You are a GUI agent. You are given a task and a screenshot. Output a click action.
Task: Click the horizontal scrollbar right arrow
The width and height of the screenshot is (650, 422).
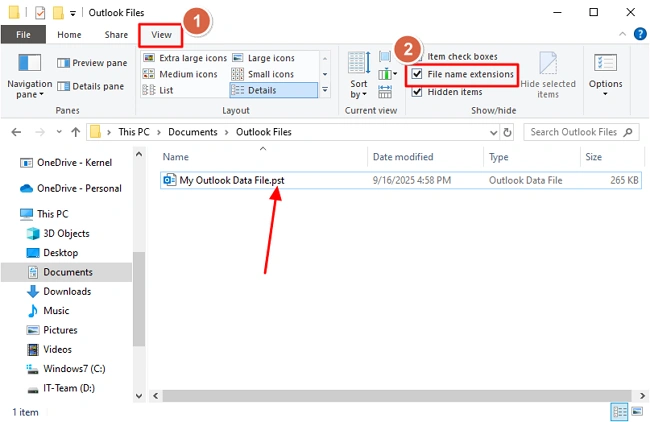click(642, 396)
